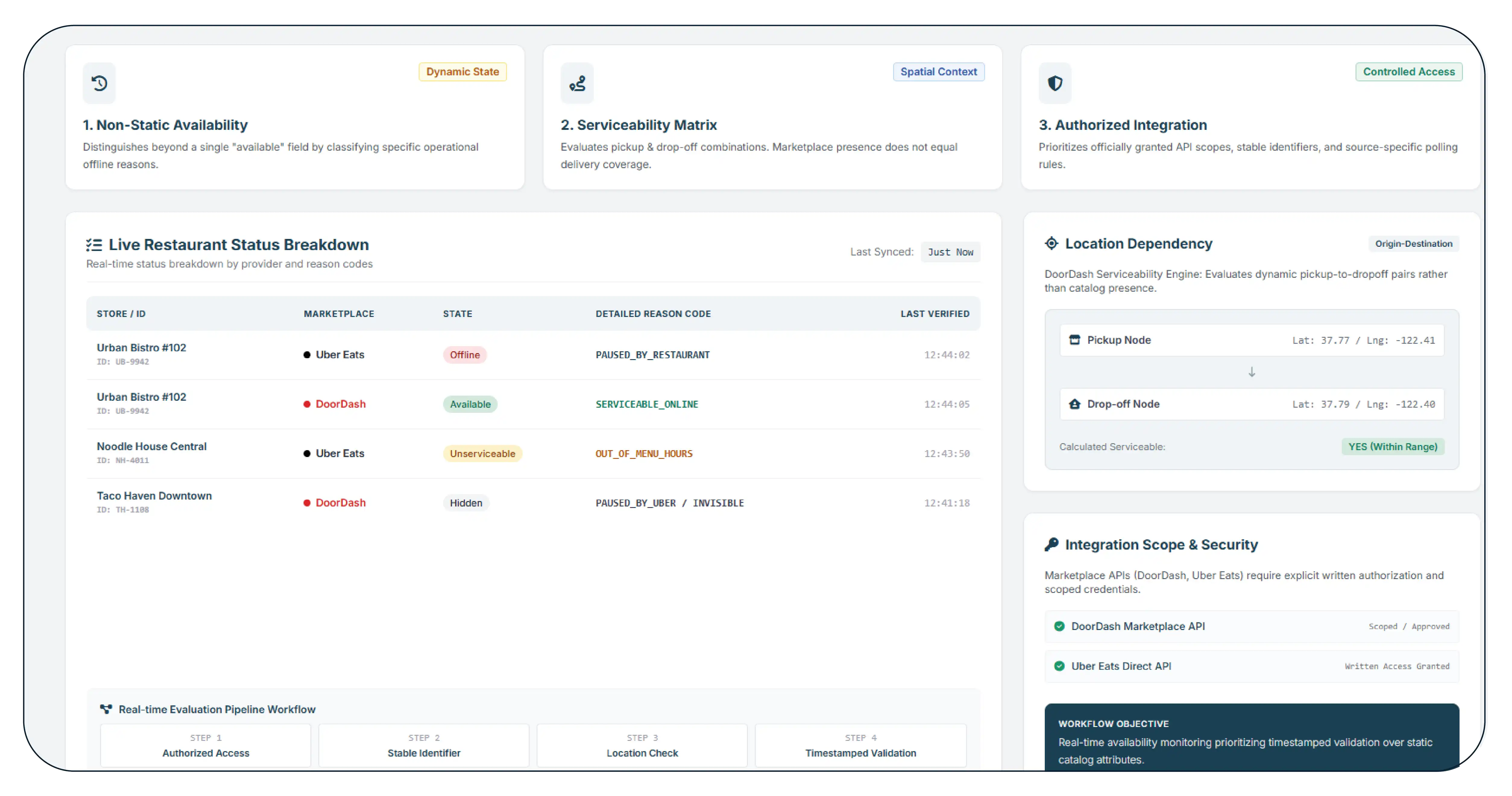Image resolution: width=1512 pixels, height=796 pixels.
Task: Click the Noodle House Central store name
Action: pyautogui.click(x=151, y=446)
